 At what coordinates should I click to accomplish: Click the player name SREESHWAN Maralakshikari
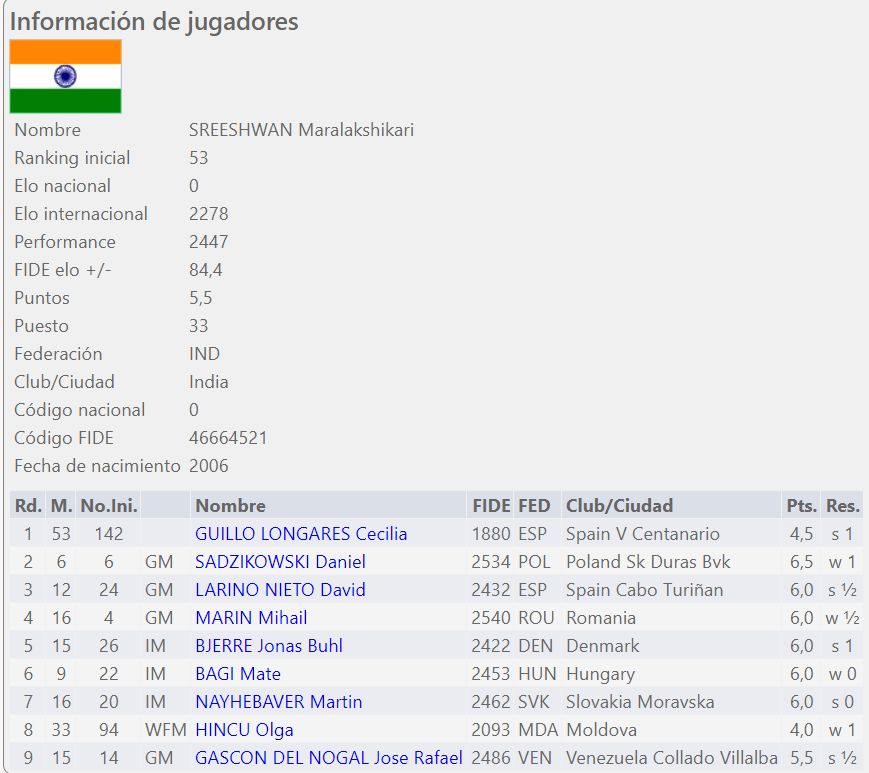tap(301, 130)
